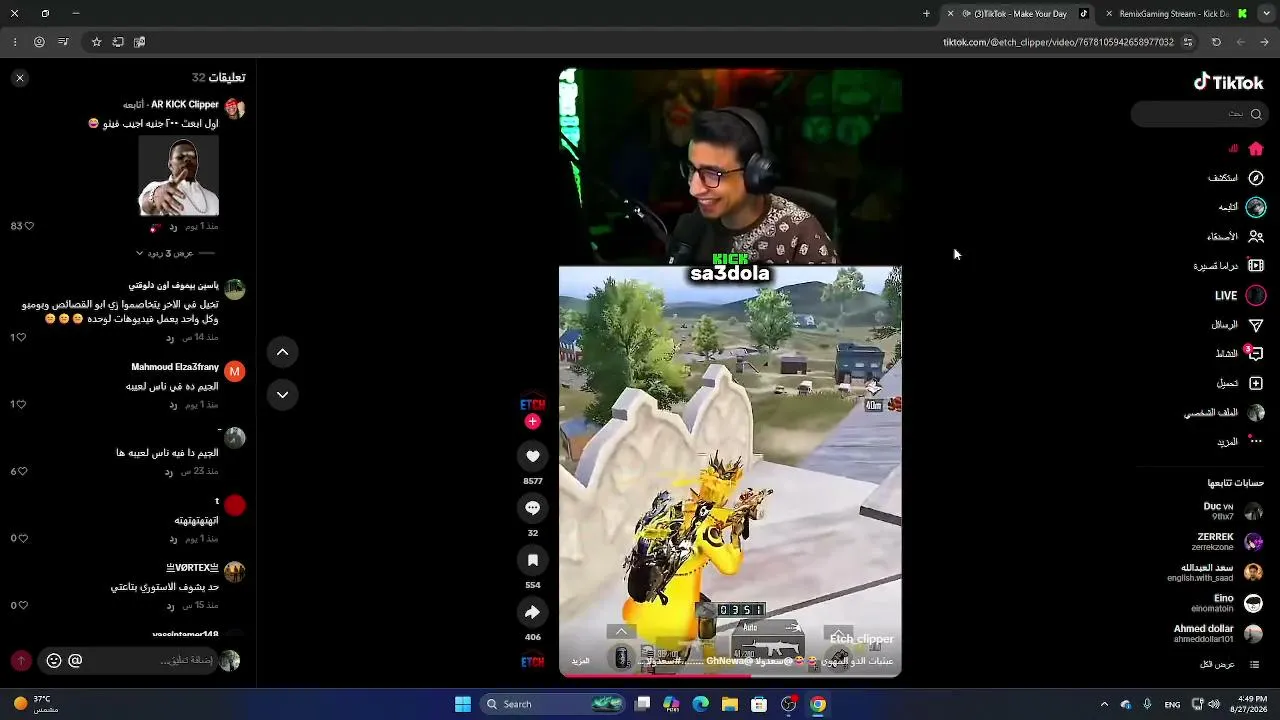This screenshot has width=1280, height=720.
Task: Open the Following (أتابعه) sidebar item
Action: [1241, 207]
